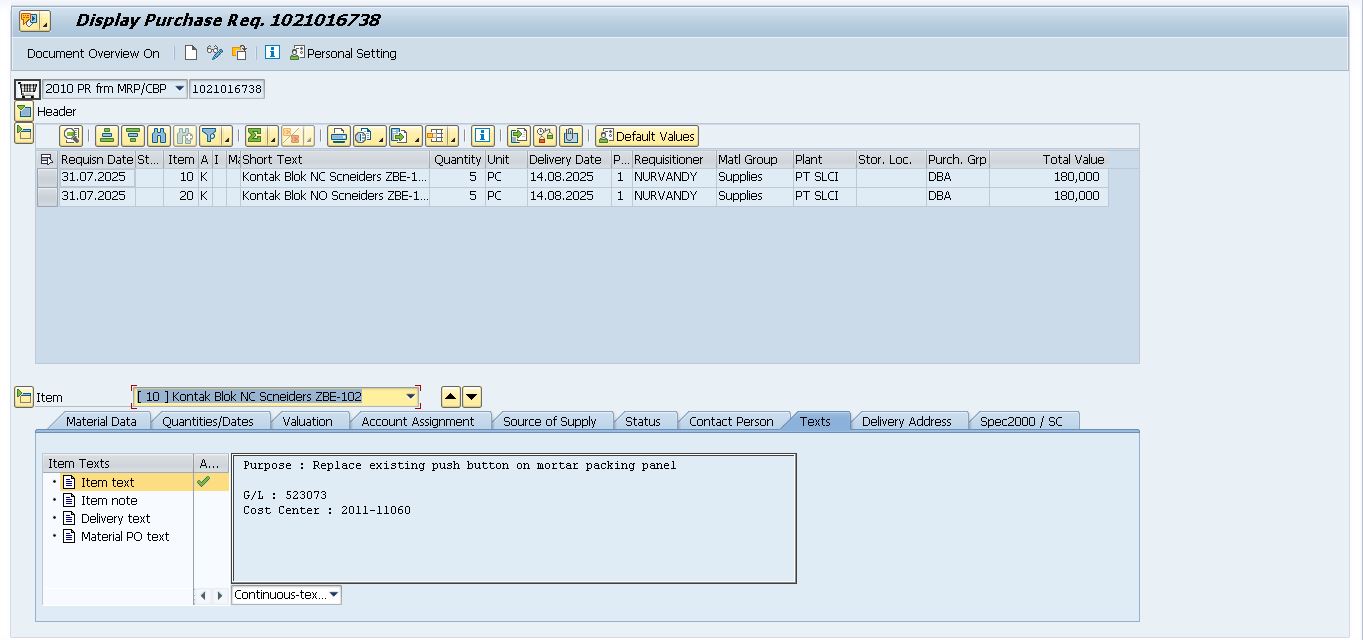Click the shopping cart document icon
Viewport: 1363px width, 640px height.
(27, 89)
